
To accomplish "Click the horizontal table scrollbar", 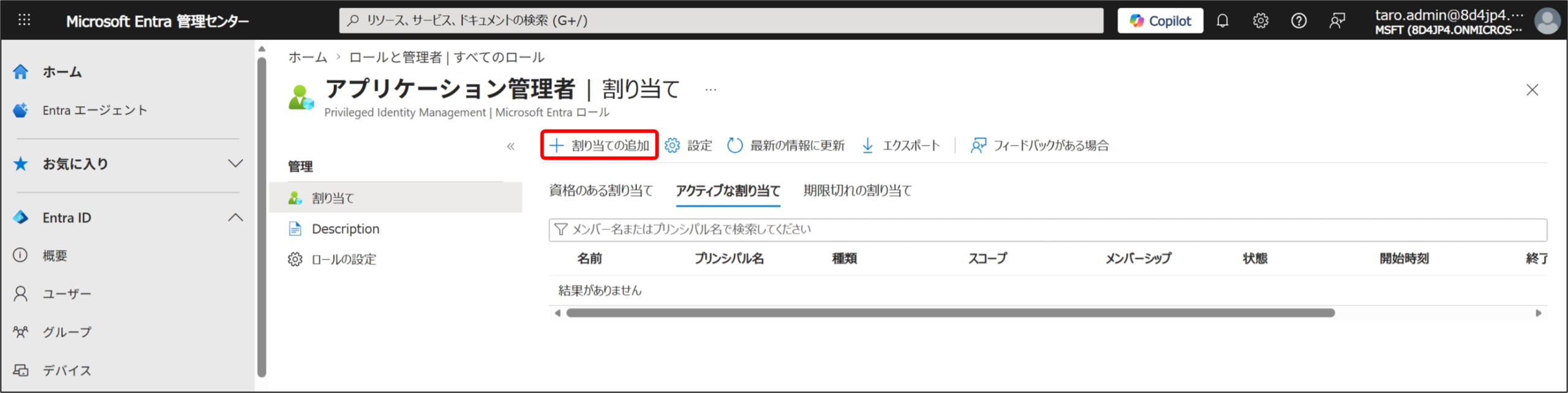I will (x=949, y=313).
